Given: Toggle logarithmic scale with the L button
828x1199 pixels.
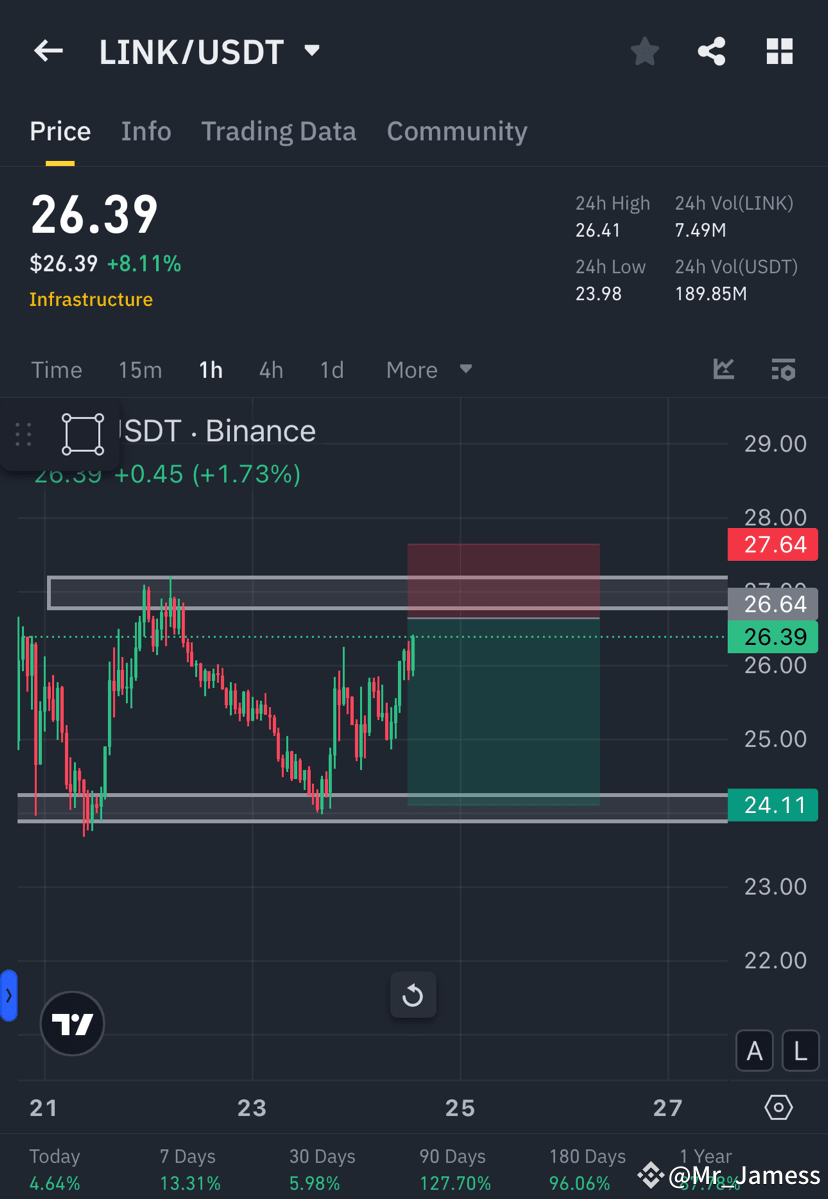Looking at the screenshot, I should (x=799, y=1050).
